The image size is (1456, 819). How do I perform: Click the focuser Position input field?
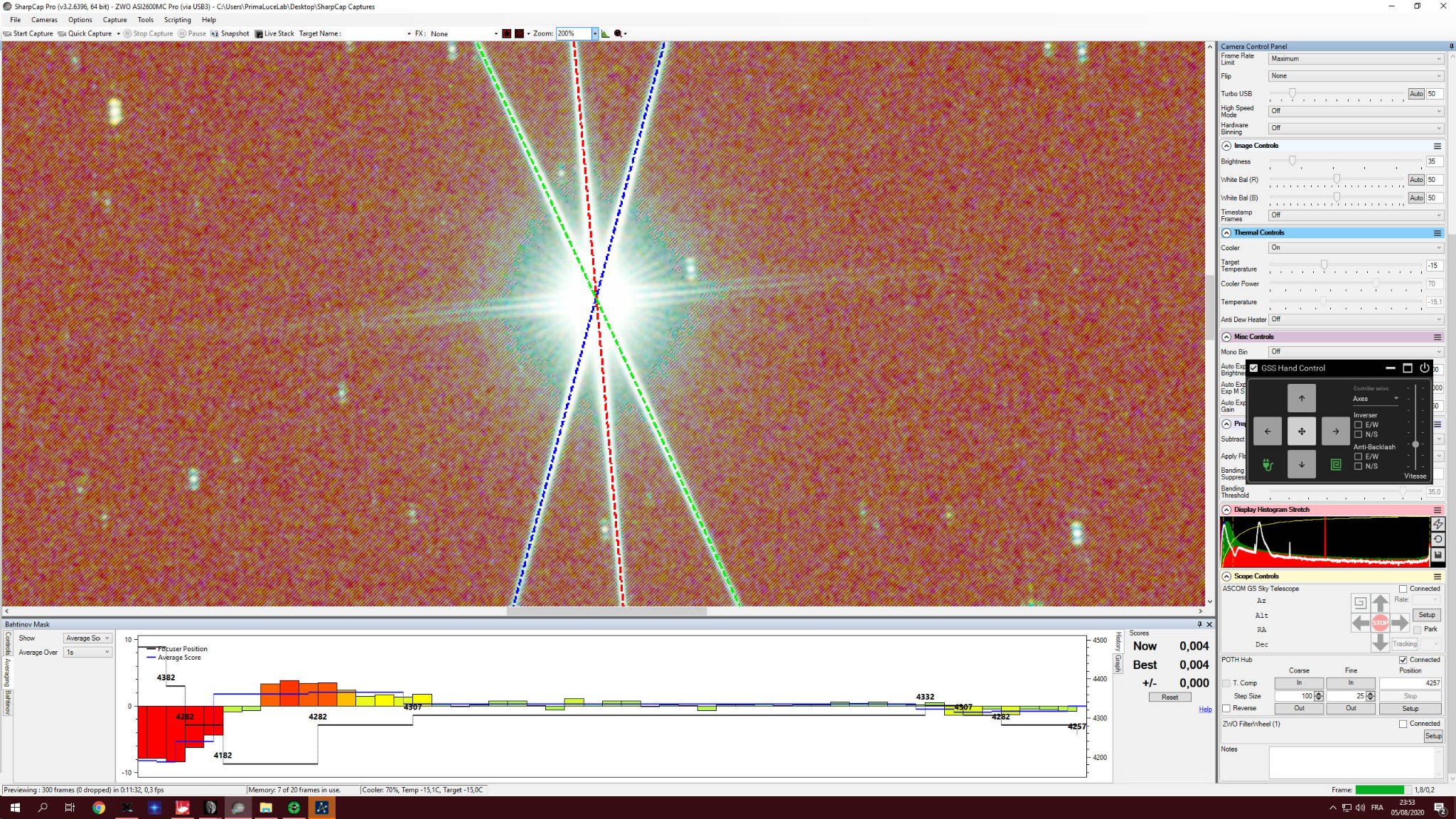1410,683
